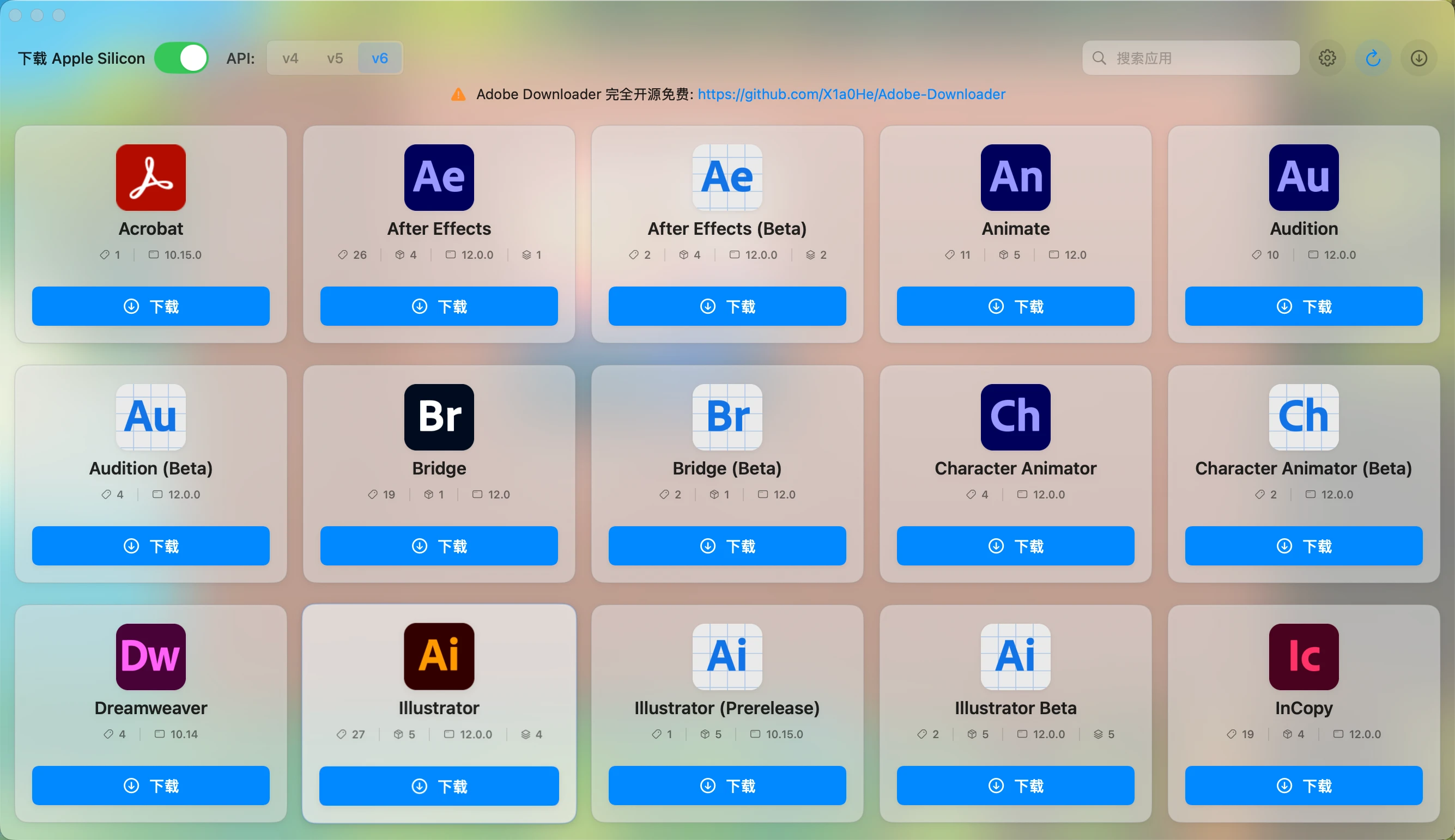Download Audition (Beta)
Image resolution: width=1455 pixels, height=840 pixels.
(x=150, y=545)
